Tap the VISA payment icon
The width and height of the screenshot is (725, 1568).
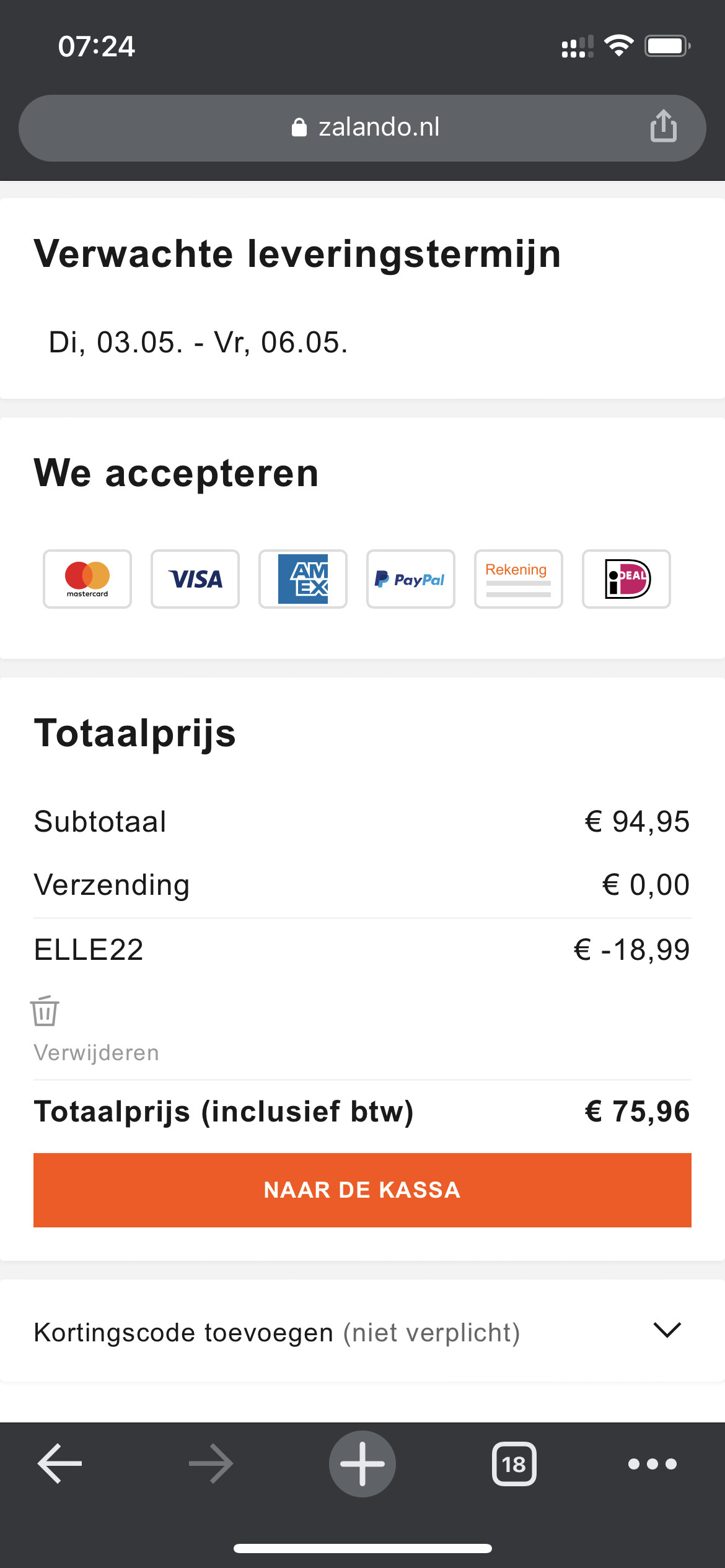tap(195, 579)
